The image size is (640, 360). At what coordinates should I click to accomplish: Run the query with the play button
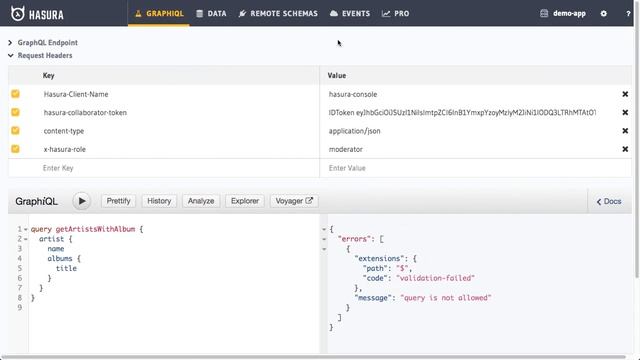pos(82,201)
